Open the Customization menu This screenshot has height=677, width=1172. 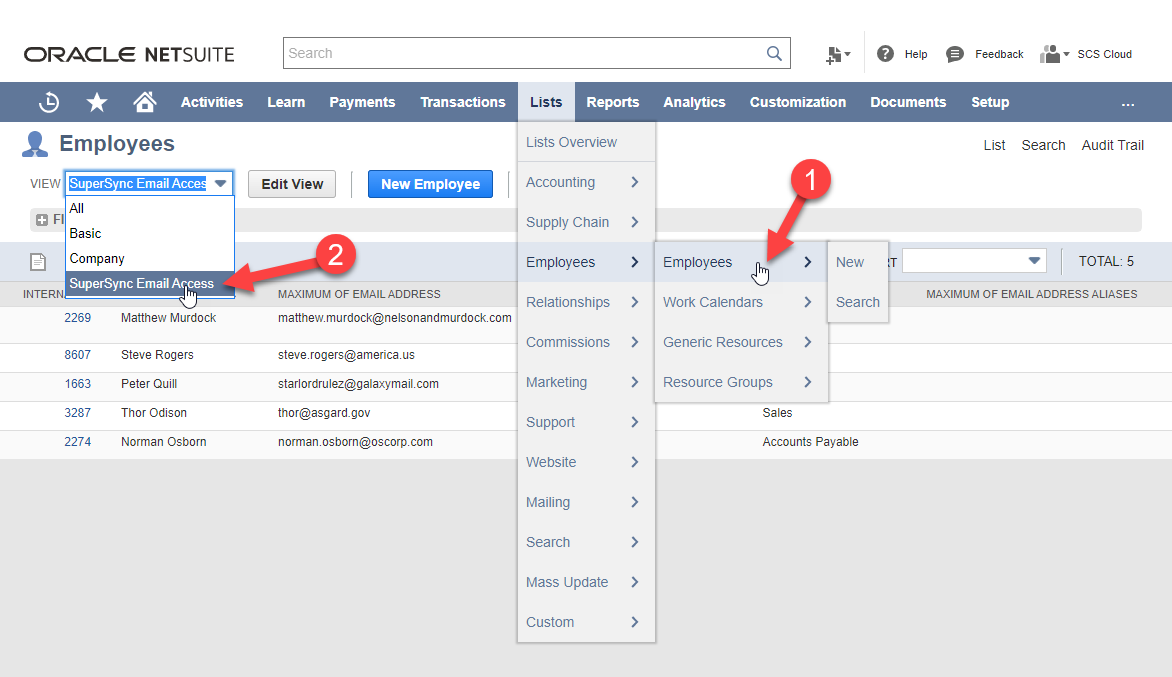click(798, 102)
